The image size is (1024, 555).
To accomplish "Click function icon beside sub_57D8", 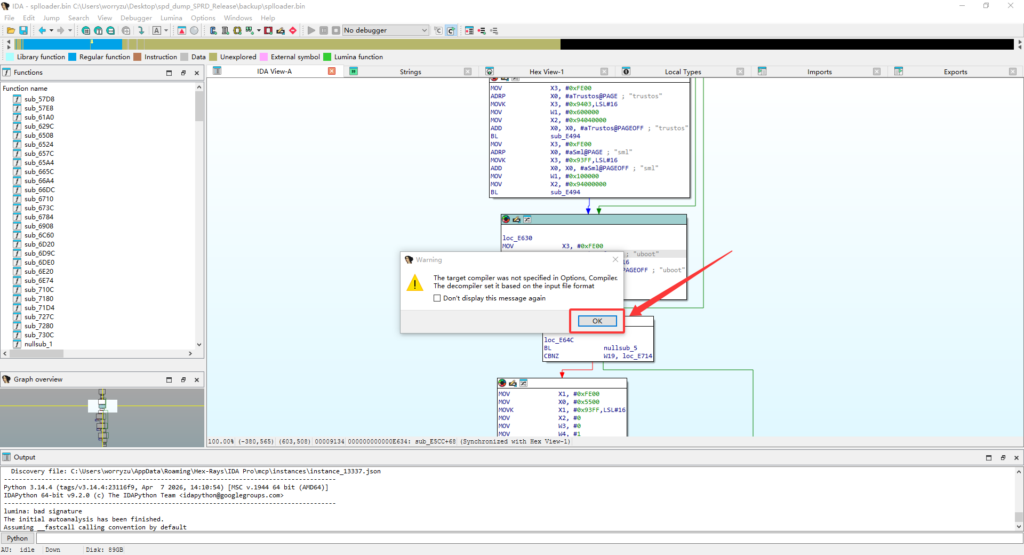I will pyautogui.click(x=17, y=99).
